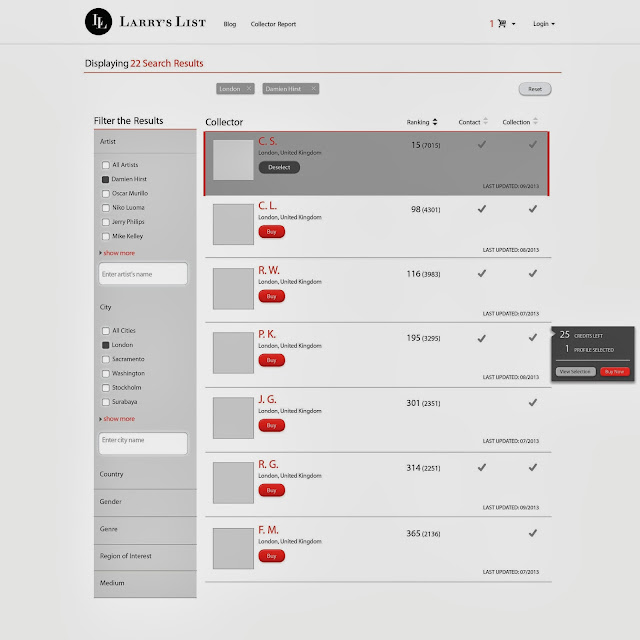
Task: Click the P. K. profile thumbnail
Action: (233, 353)
